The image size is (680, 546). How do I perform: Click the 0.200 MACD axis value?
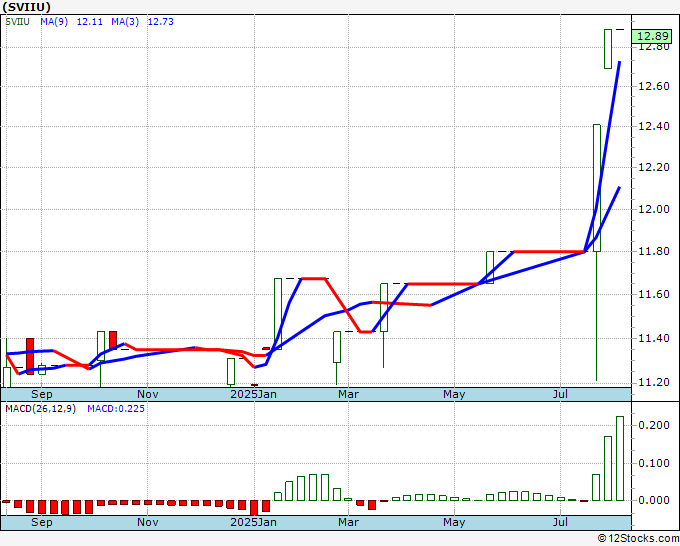pos(654,425)
